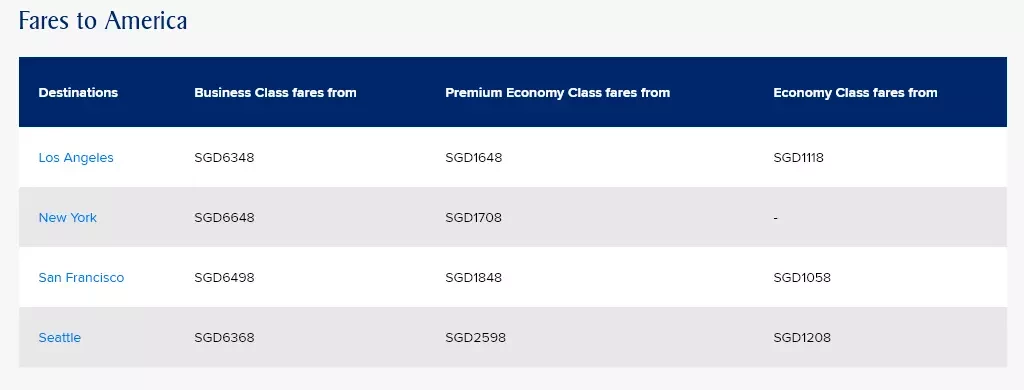Screen dimensions: 1024x390
Task: Select the Los Angeles premium economy fare SGD1648
Action: 473,157
